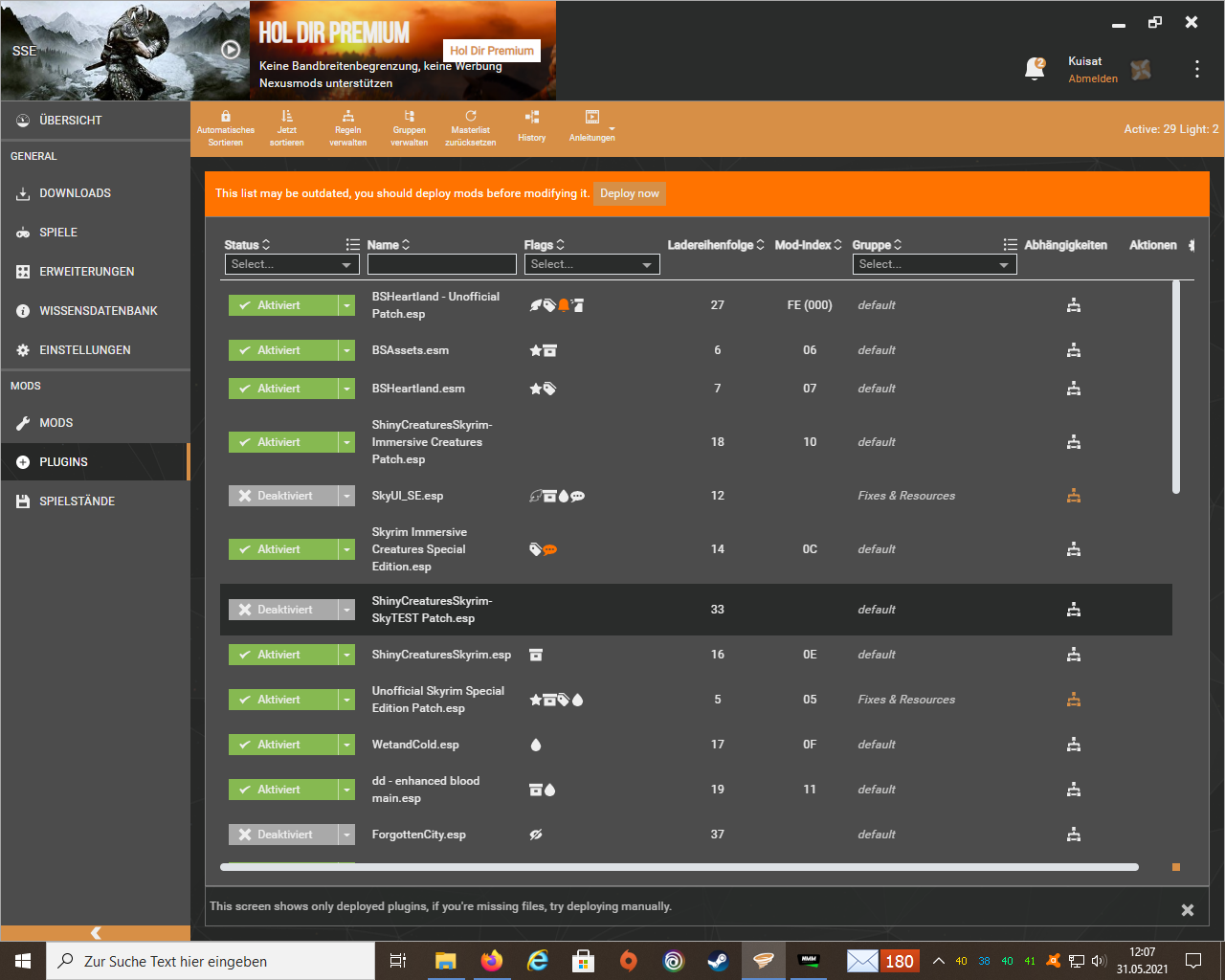Screen dimensions: 1225x980
Task: Click the Abmelden link
Action: pyautogui.click(x=1093, y=78)
